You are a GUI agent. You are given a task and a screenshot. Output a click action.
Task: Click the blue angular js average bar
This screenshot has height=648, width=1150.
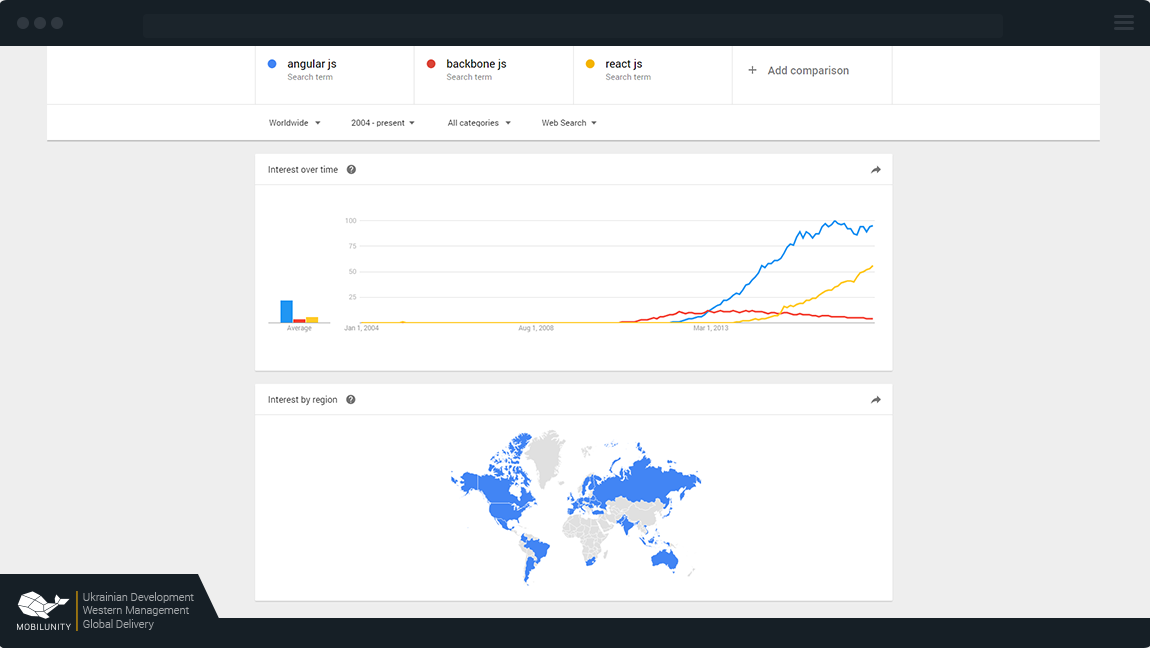click(287, 312)
